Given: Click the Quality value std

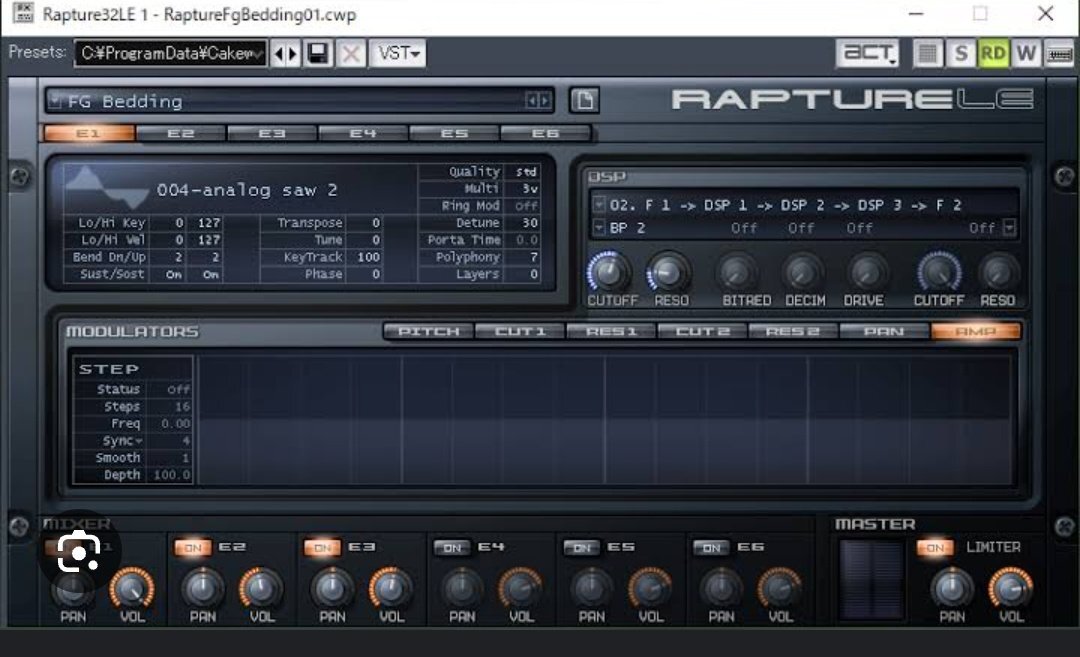Looking at the screenshot, I should point(526,171).
